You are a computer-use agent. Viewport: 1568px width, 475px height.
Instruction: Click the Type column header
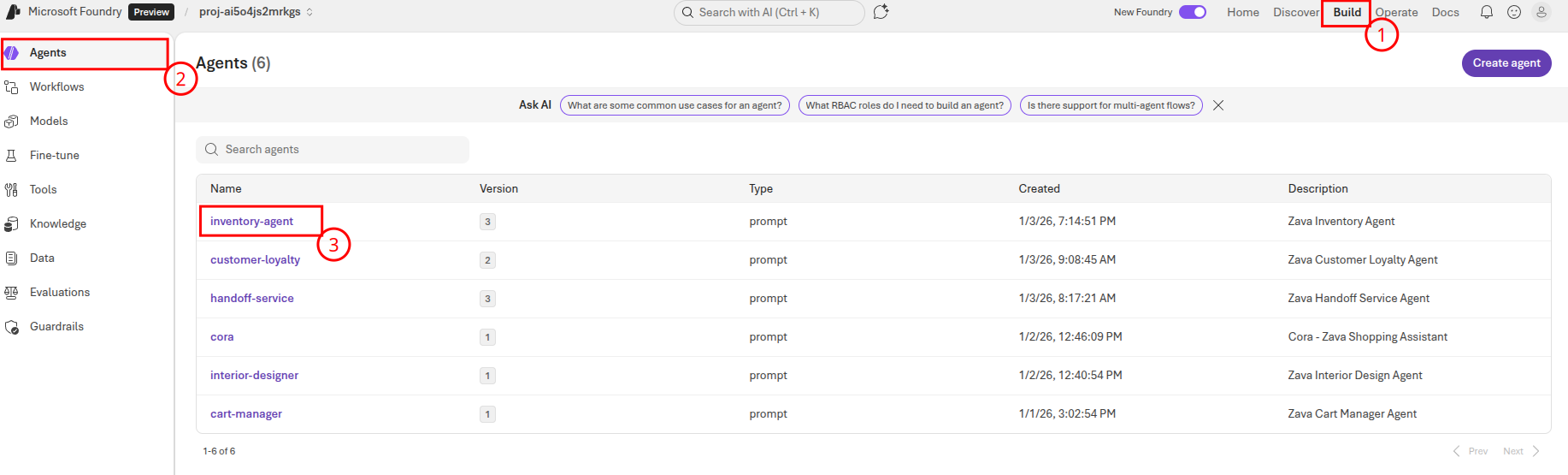click(x=761, y=189)
